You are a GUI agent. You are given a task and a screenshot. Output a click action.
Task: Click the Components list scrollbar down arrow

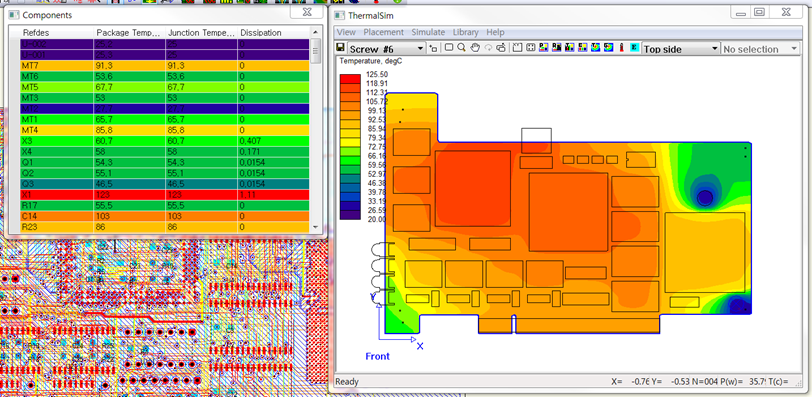314,227
